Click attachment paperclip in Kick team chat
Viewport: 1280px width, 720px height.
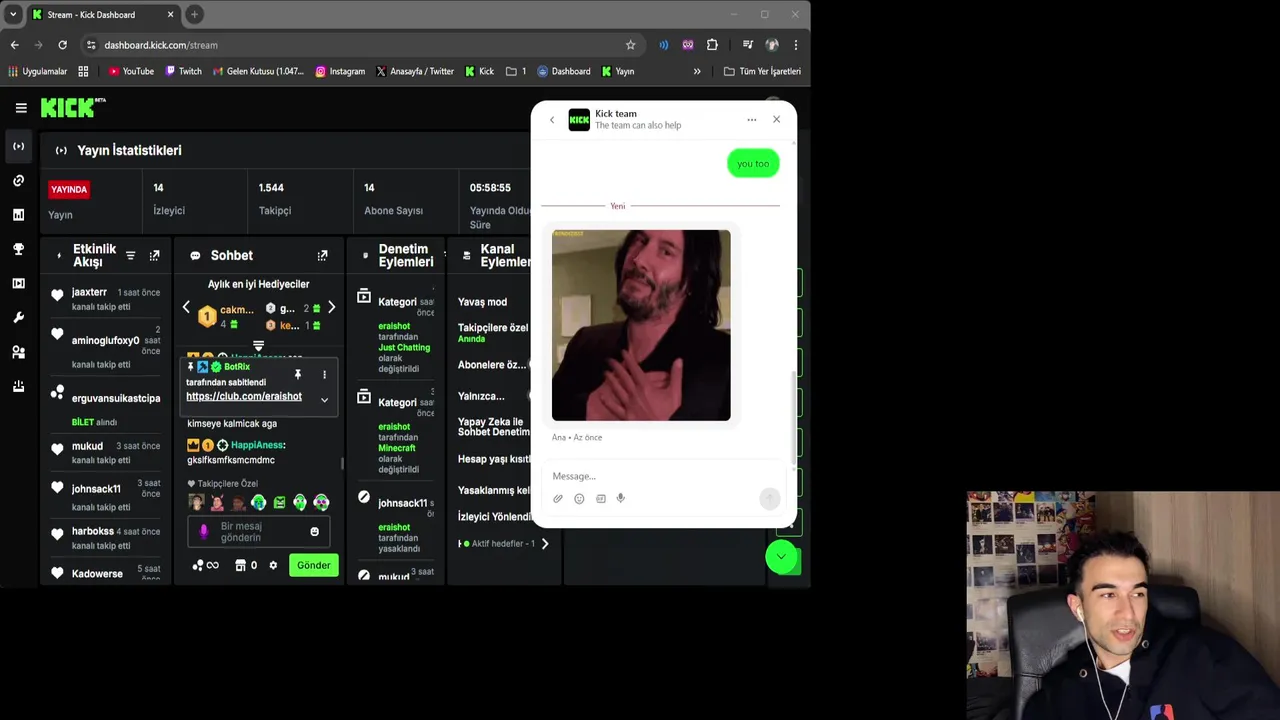coord(558,499)
